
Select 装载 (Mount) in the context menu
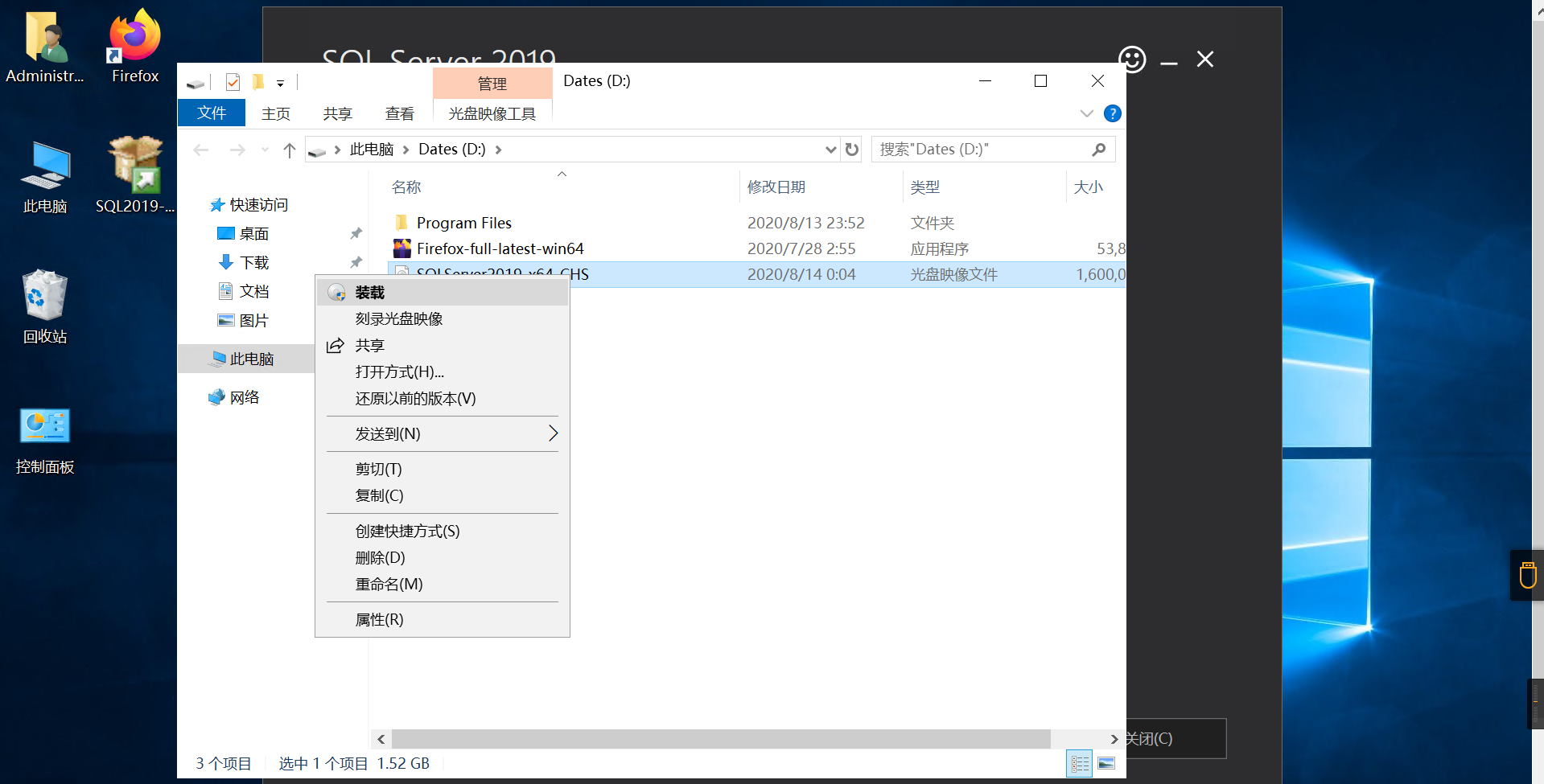(443, 293)
